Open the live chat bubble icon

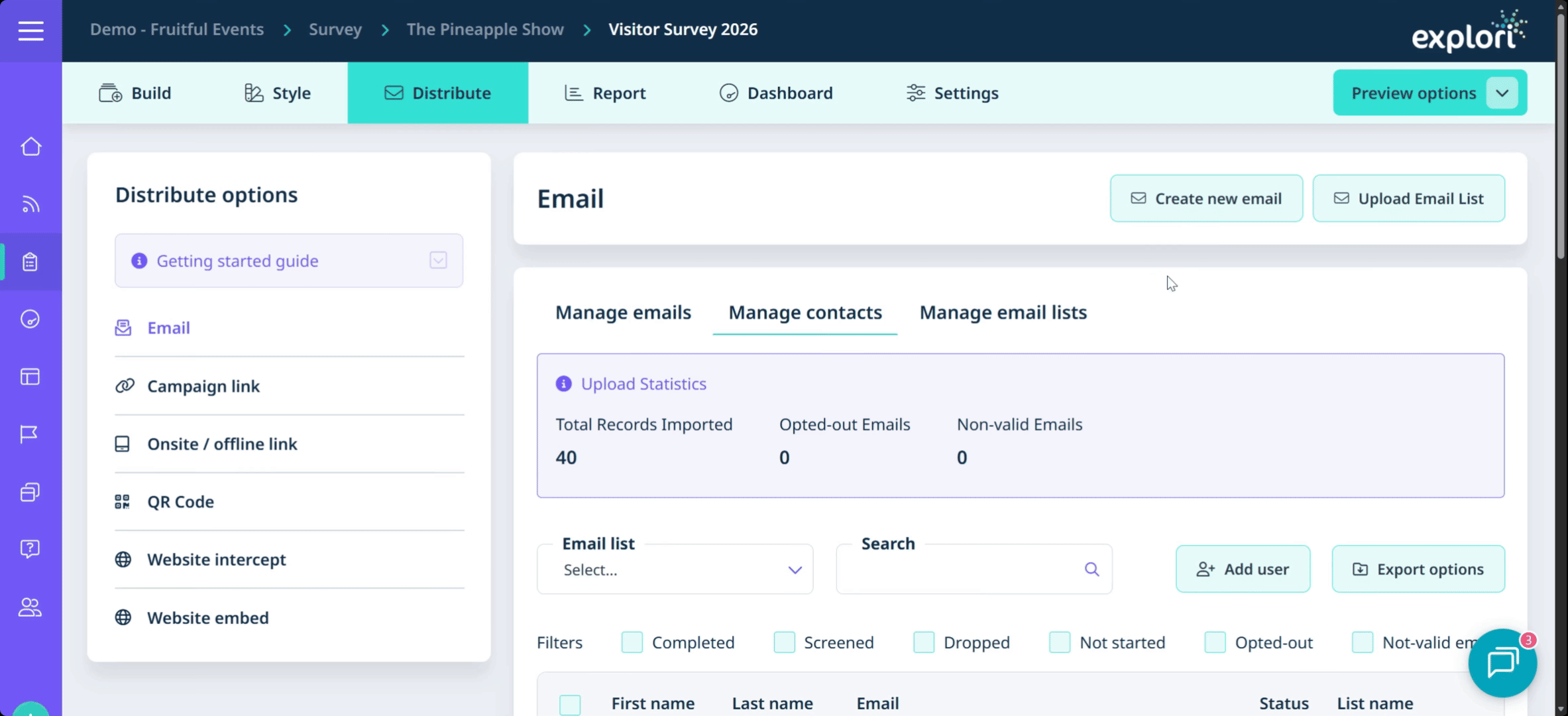point(1502,662)
